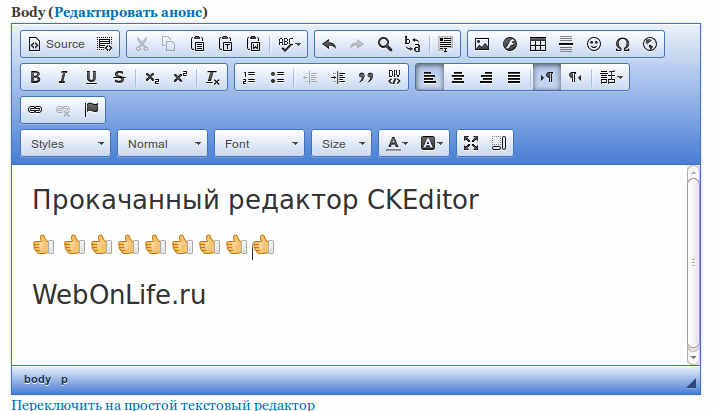The height and width of the screenshot is (411, 715).
Task: Click the Undo arrow icon
Action: (329, 44)
